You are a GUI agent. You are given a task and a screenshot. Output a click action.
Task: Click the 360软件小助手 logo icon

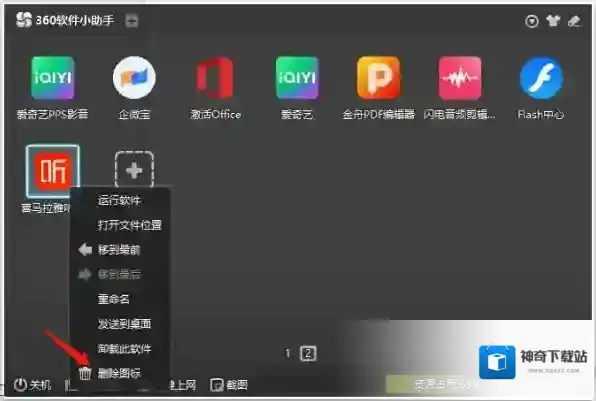[x=24, y=20]
